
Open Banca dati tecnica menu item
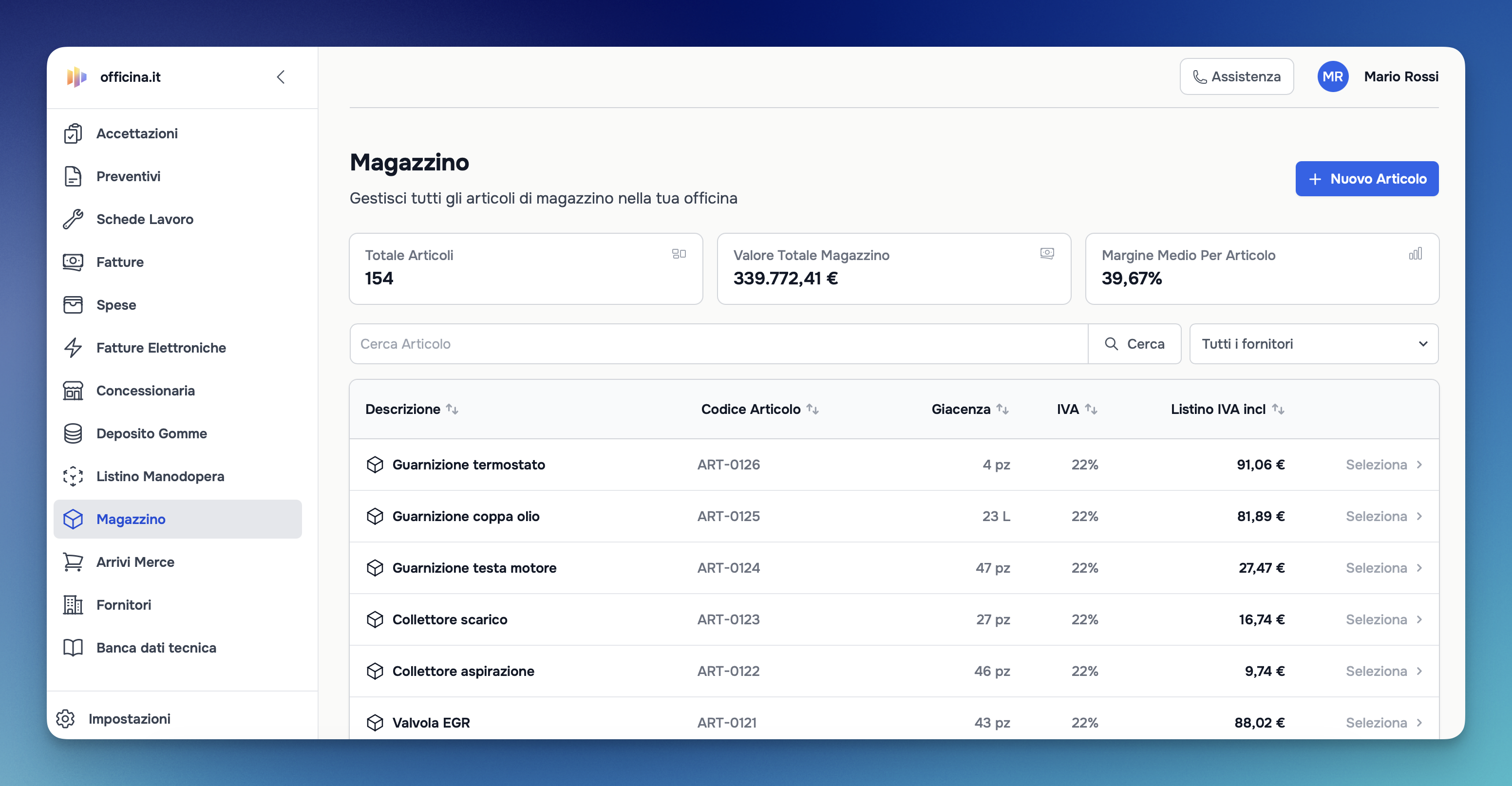coord(156,648)
